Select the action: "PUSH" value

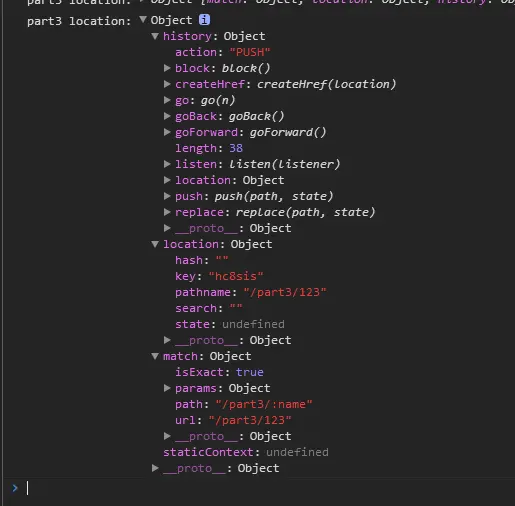click(250, 52)
